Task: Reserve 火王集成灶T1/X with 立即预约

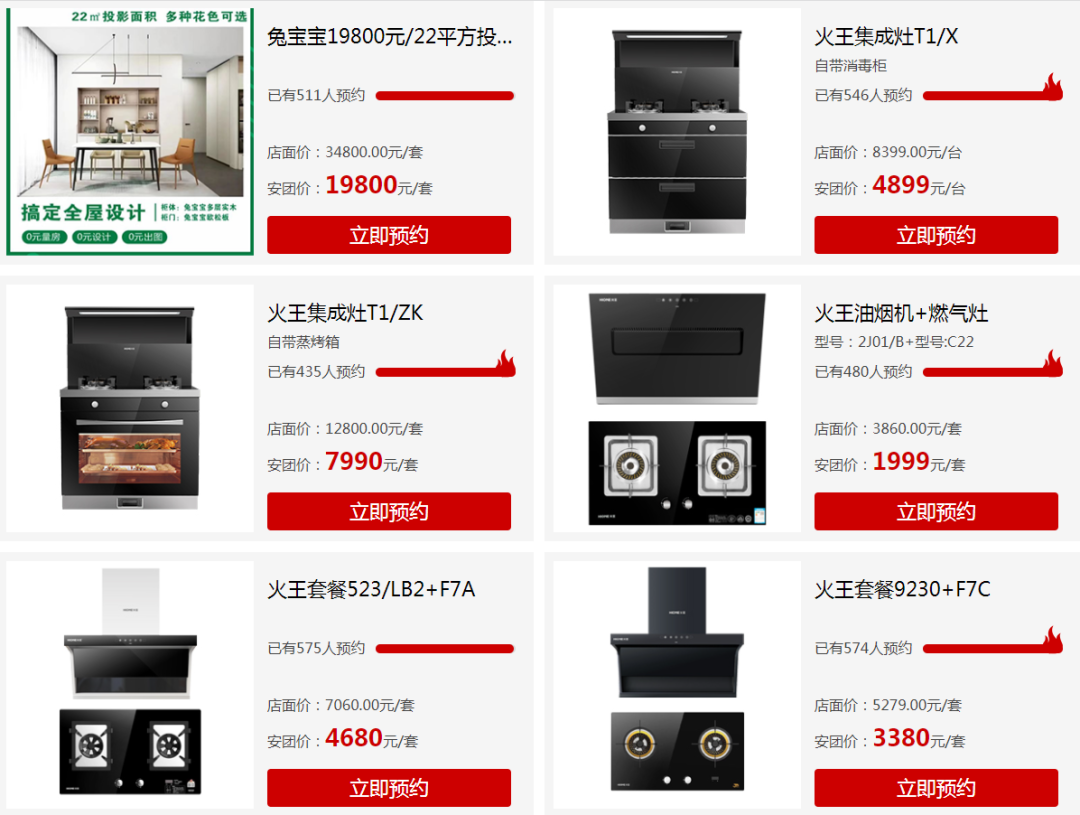Action: [936, 235]
